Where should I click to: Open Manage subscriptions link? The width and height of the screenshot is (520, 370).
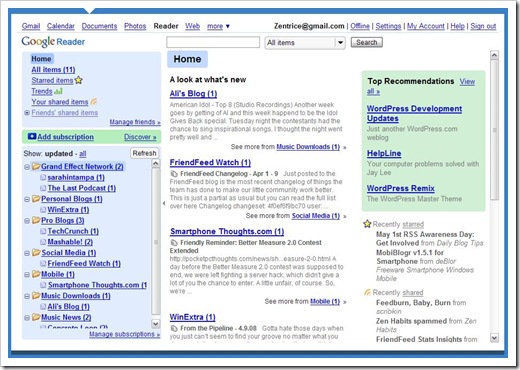tap(124, 334)
